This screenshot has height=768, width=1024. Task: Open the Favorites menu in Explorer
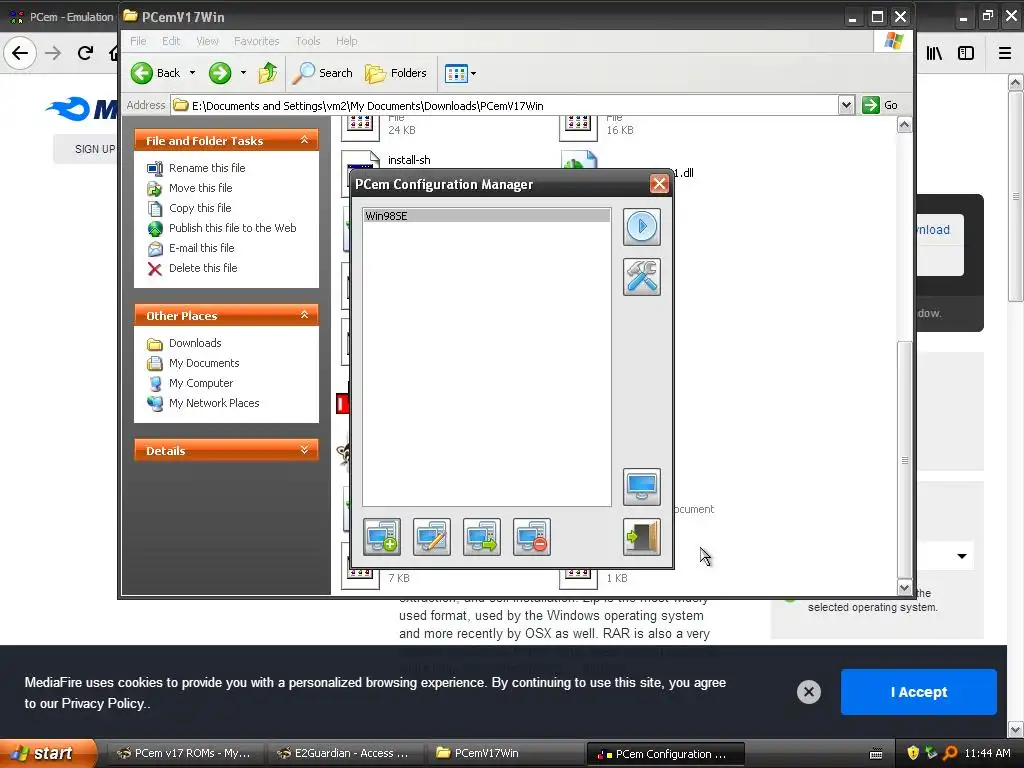pyautogui.click(x=257, y=41)
